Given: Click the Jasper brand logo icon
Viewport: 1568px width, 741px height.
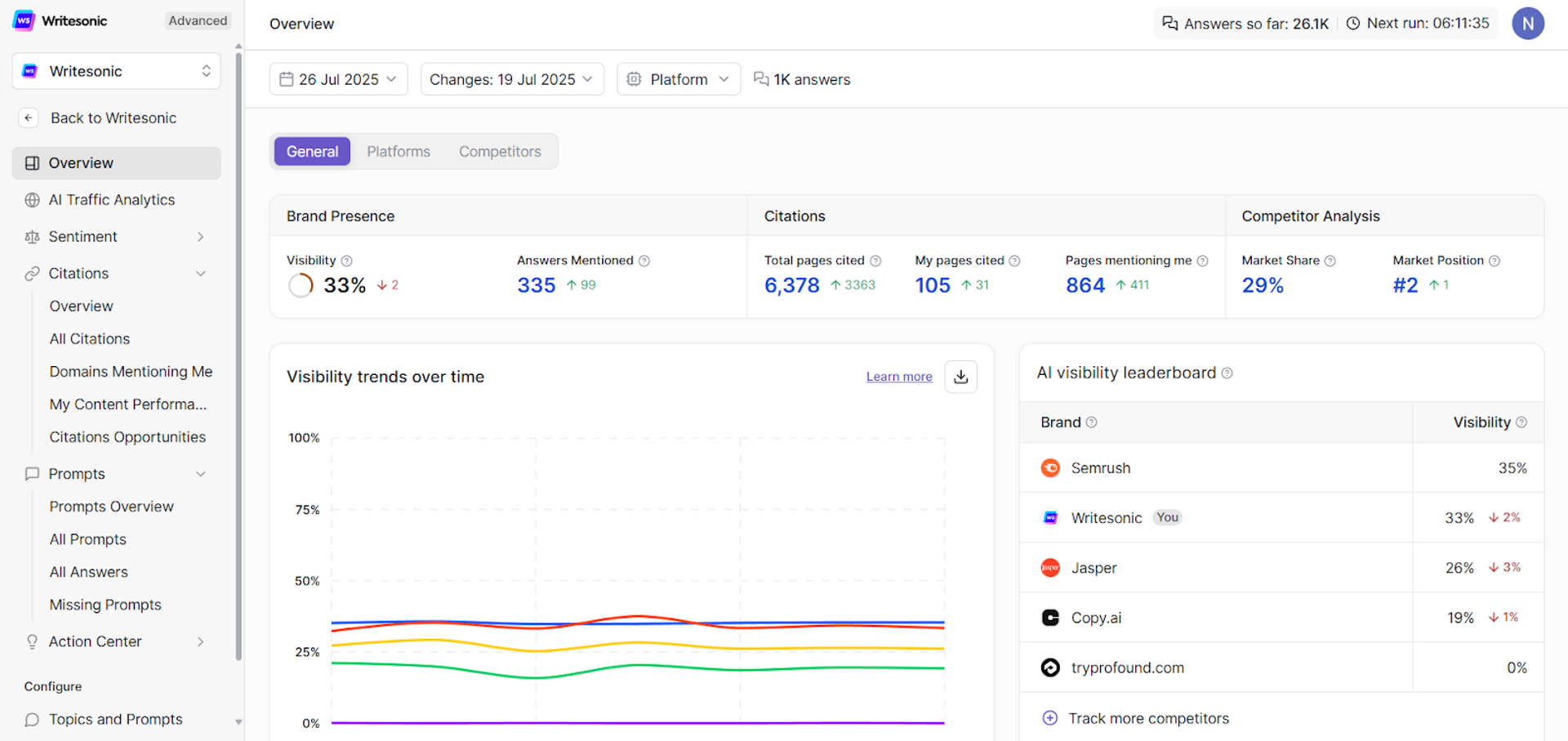Looking at the screenshot, I should pos(1050,568).
